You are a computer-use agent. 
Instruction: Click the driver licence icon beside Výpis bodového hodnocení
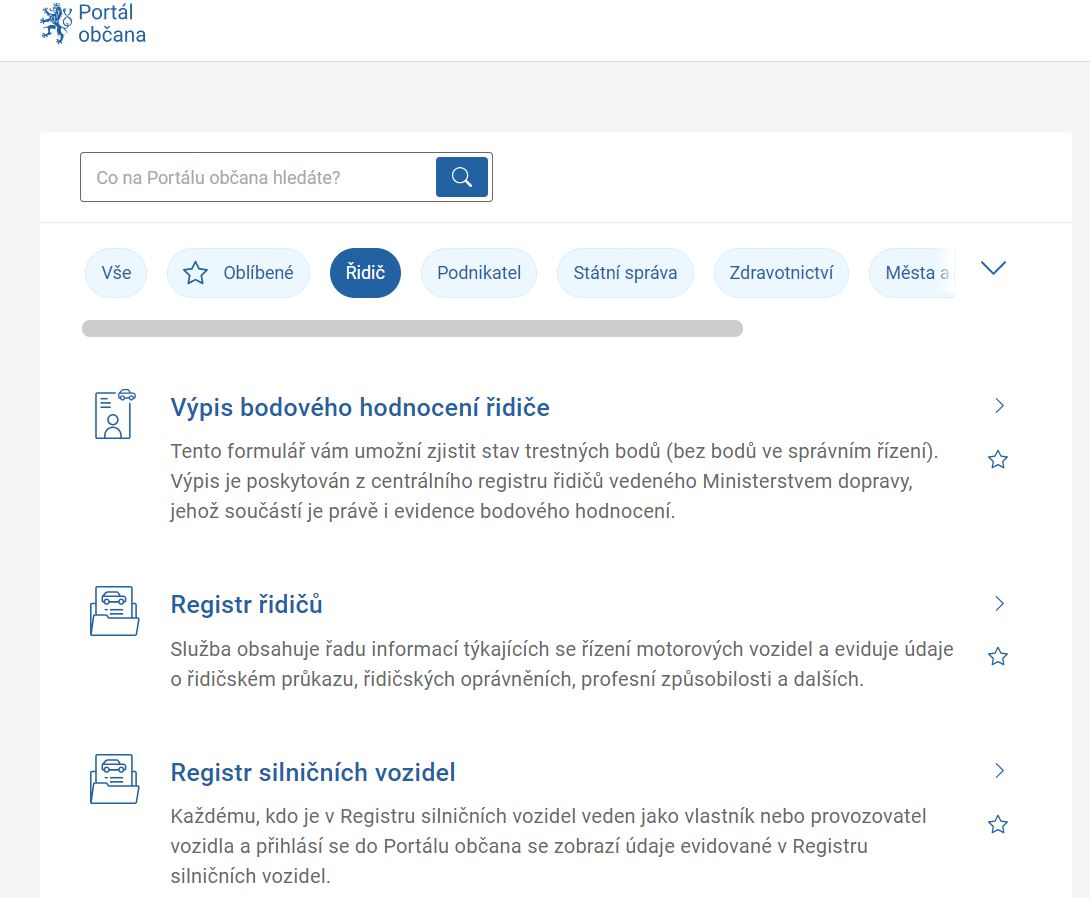tap(115, 414)
